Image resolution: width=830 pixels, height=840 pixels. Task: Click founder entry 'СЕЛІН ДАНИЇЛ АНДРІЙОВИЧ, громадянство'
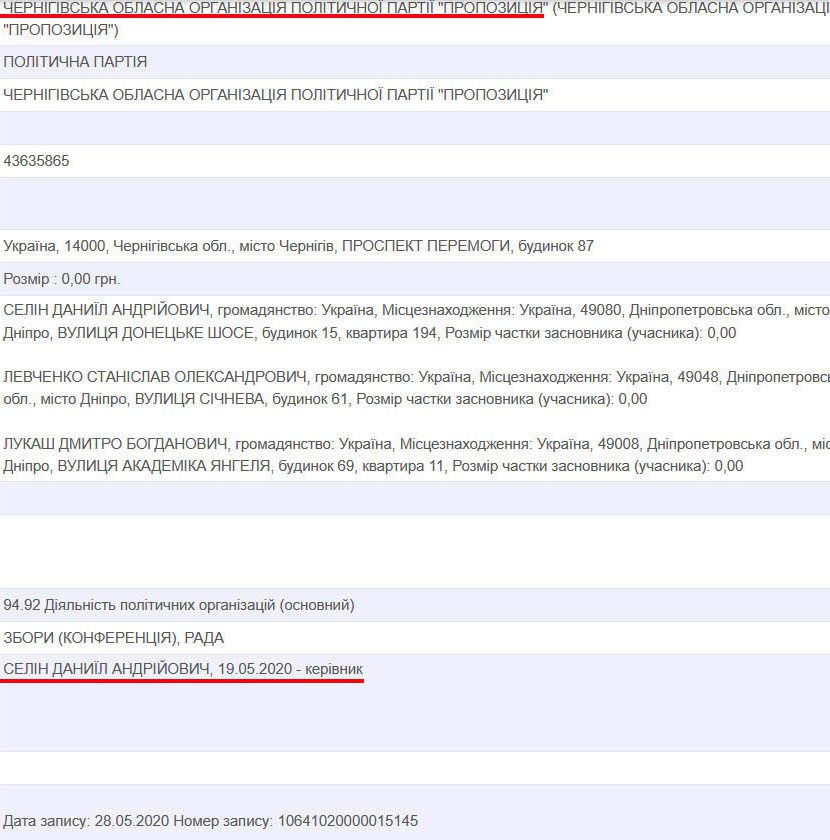click(160, 310)
